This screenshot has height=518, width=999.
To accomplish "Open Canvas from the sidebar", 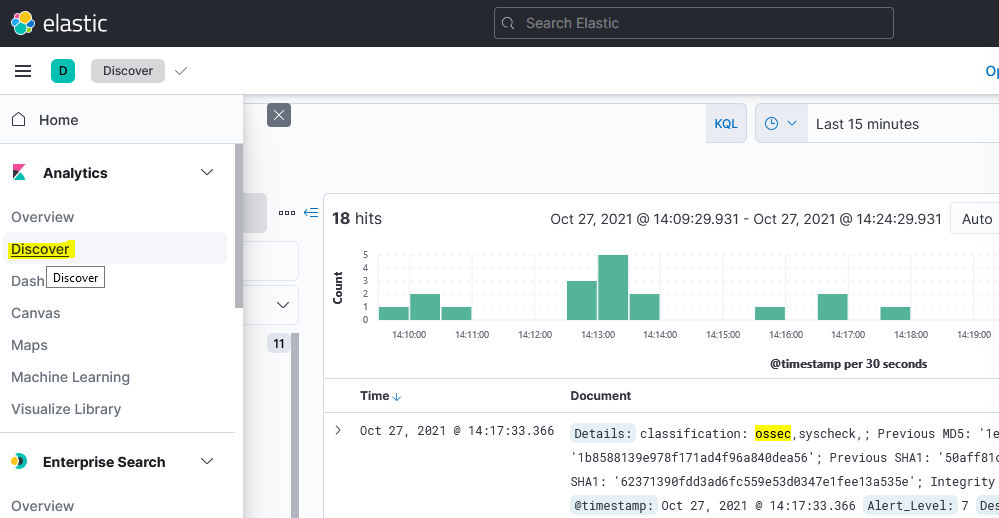I will coord(36,313).
